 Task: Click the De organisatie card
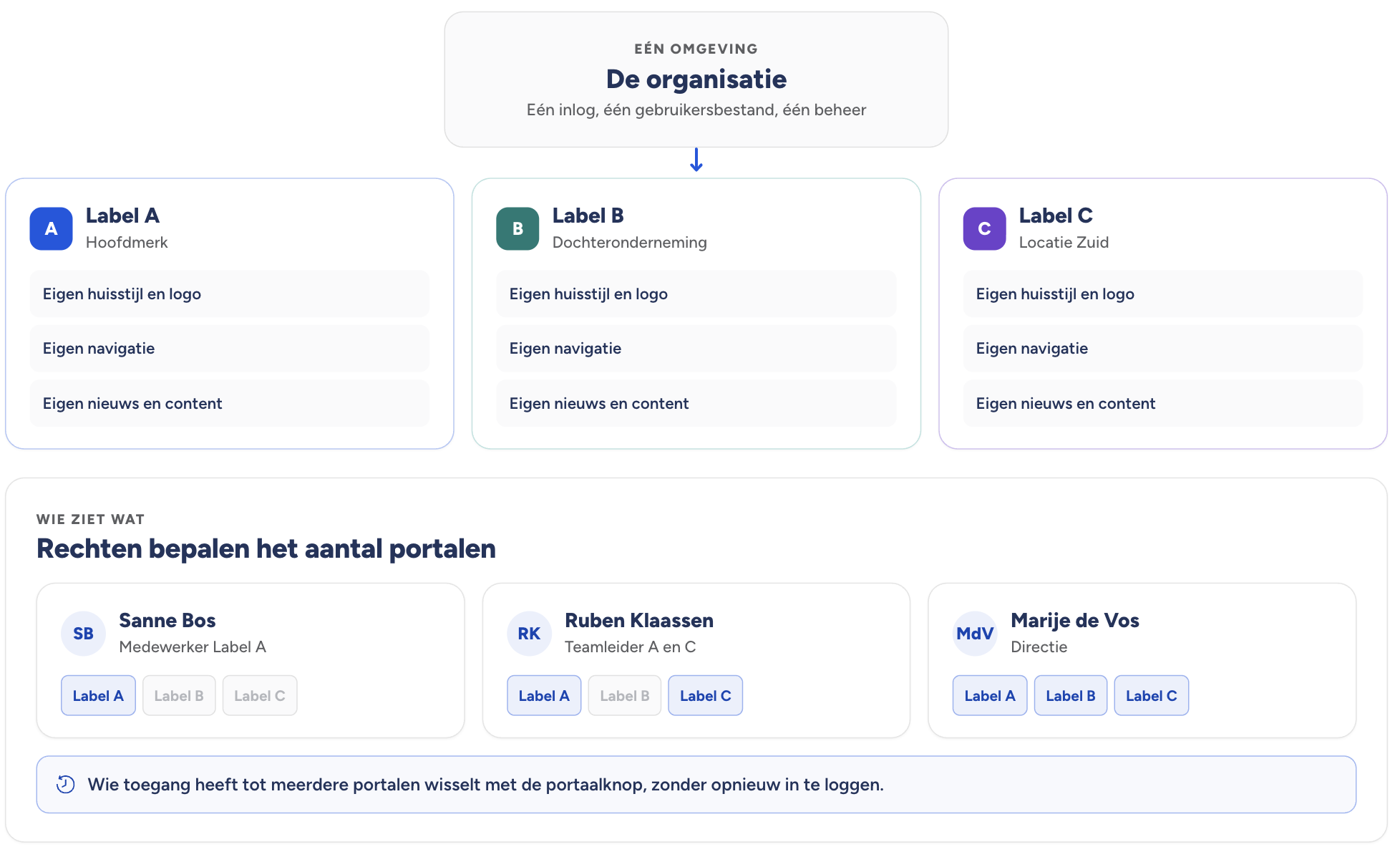click(x=696, y=79)
